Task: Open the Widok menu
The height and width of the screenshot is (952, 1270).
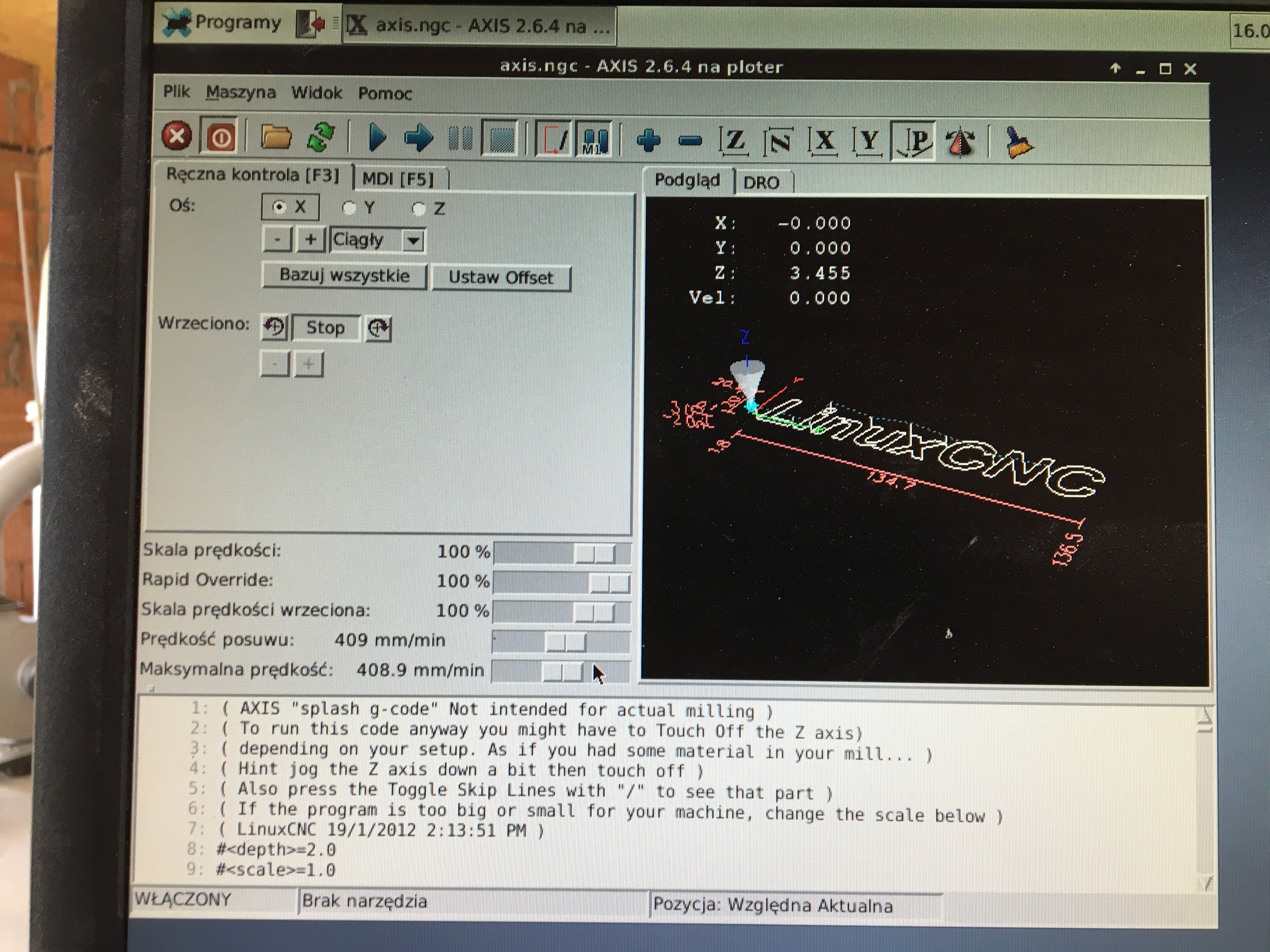Action: tap(316, 92)
